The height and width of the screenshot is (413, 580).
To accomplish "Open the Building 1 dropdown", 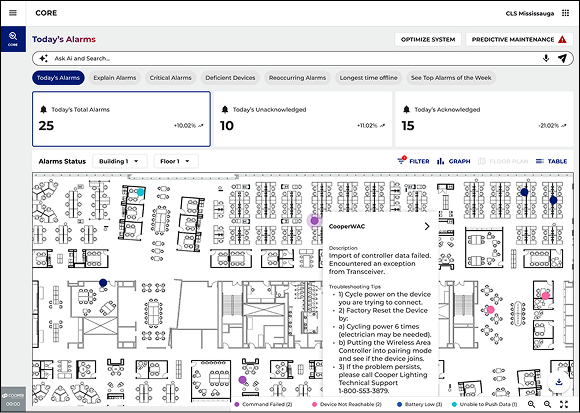I will point(120,161).
